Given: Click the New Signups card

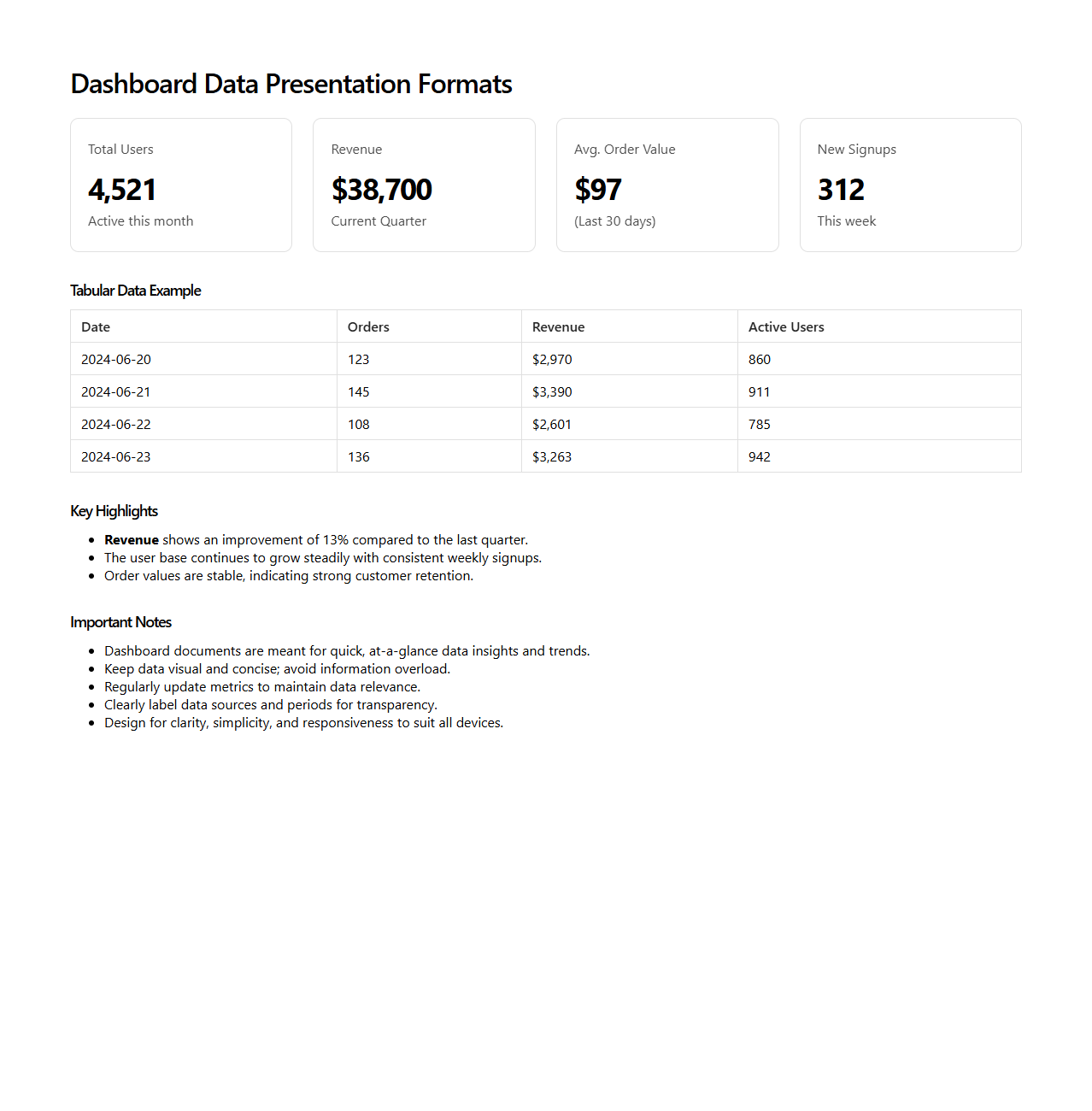Looking at the screenshot, I should click(910, 185).
